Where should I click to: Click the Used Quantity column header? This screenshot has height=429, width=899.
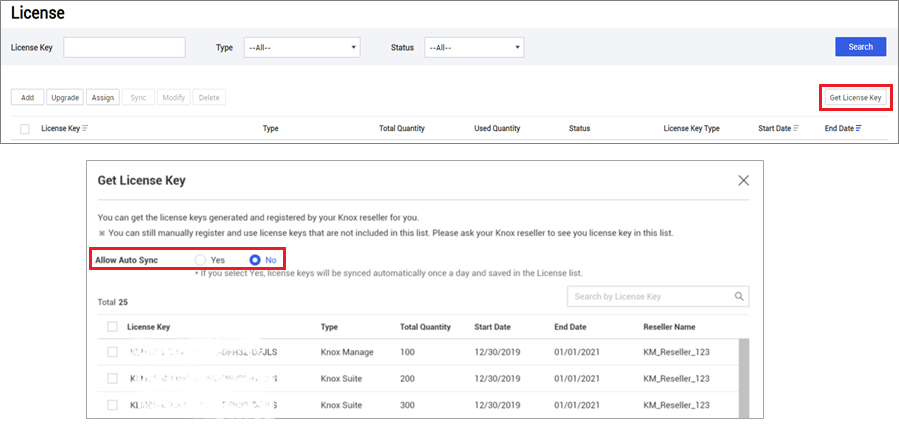497,128
